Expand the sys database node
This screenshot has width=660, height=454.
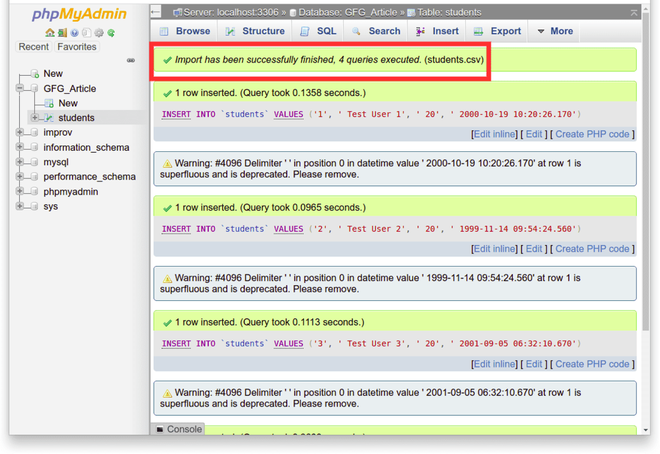pos(20,206)
